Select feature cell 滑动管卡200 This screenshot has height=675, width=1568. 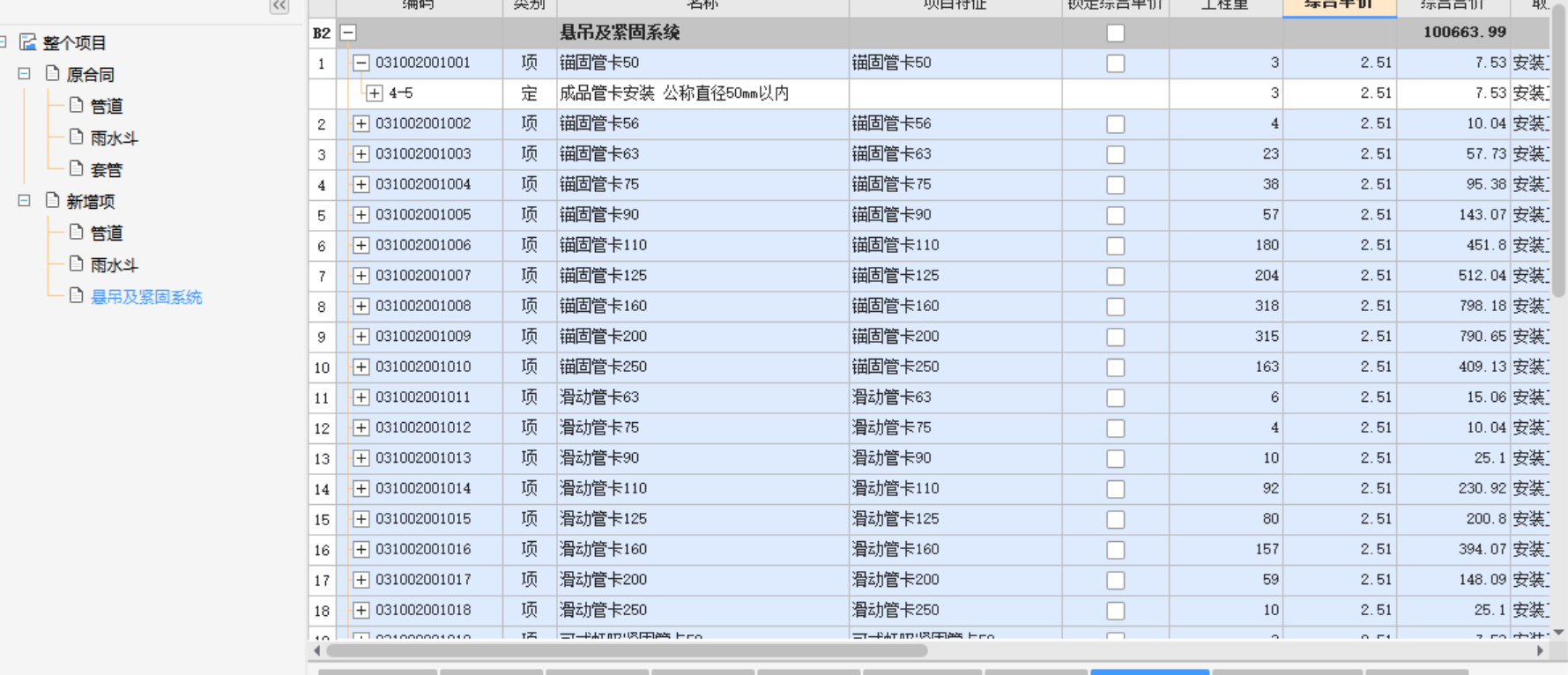tap(955, 580)
